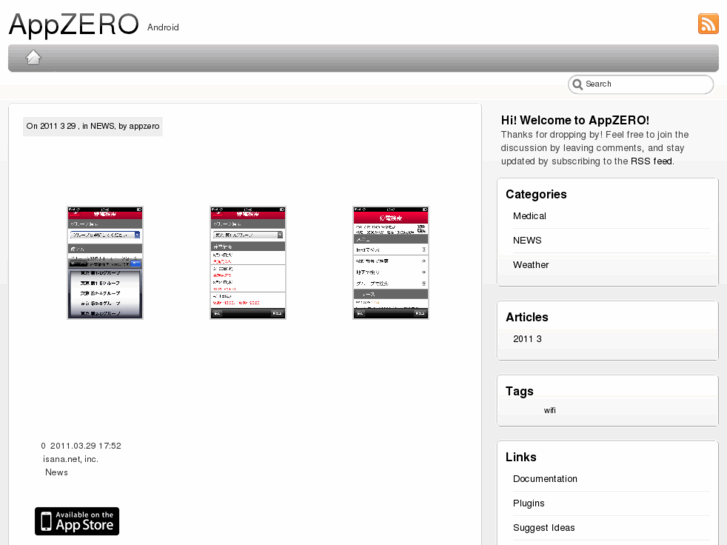Open the RSS feed icon
Image resolution: width=727 pixels, height=545 pixels.
point(708,24)
